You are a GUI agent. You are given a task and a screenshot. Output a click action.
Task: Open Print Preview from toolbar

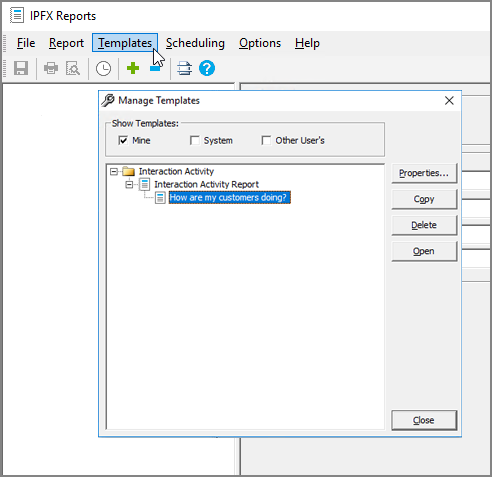pyautogui.click(x=73, y=68)
